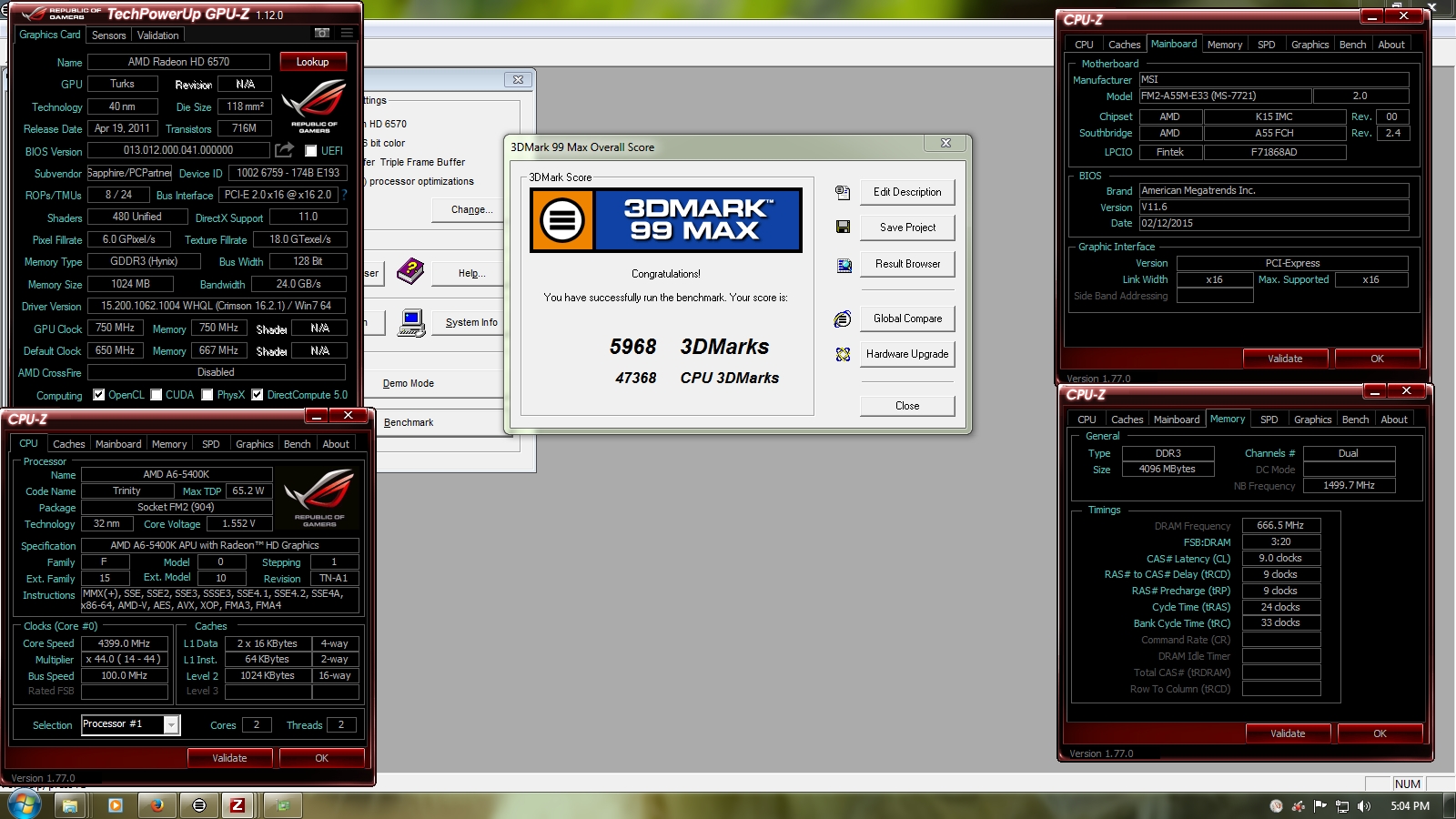Toggle the UEFI checkbox in GPU-Z
The height and width of the screenshot is (819, 1456).
click(x=310, y=151)
